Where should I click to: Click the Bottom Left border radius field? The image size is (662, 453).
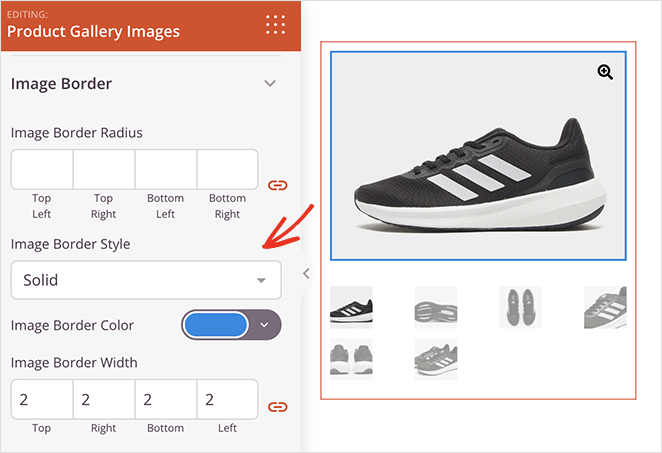pos(166,169)
